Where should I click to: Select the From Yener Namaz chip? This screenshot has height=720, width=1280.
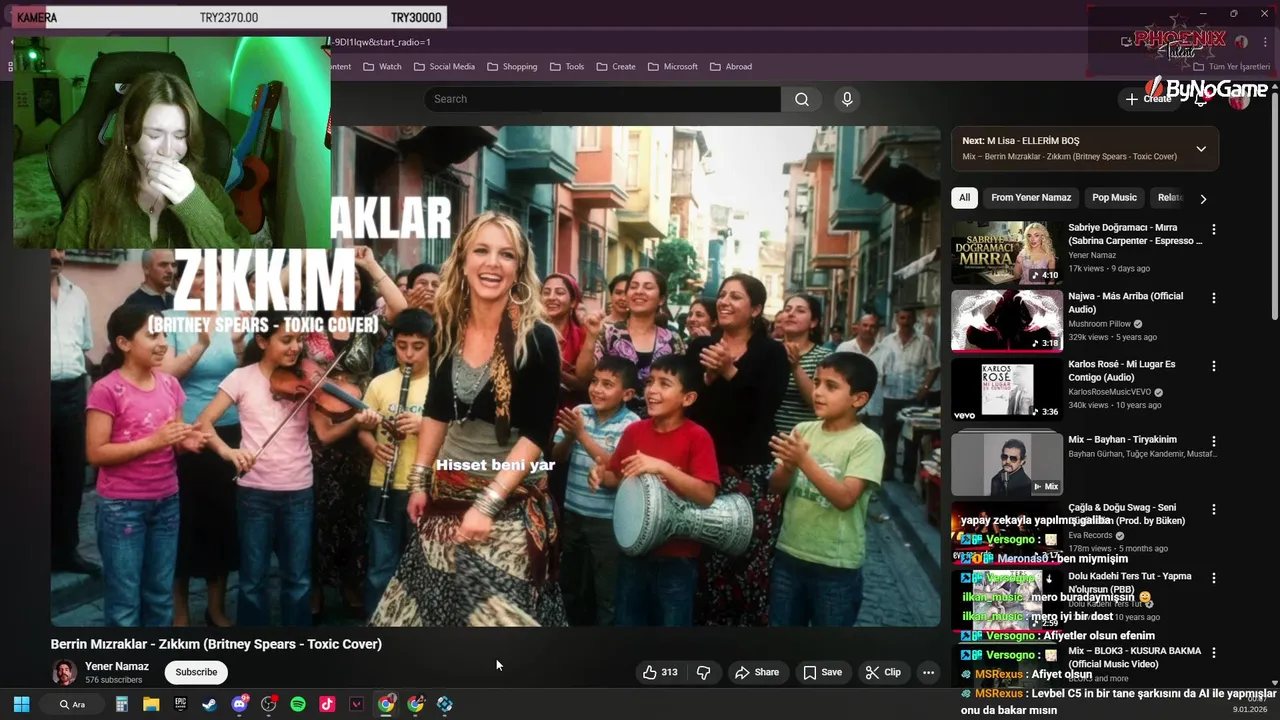coord(1031,198)
